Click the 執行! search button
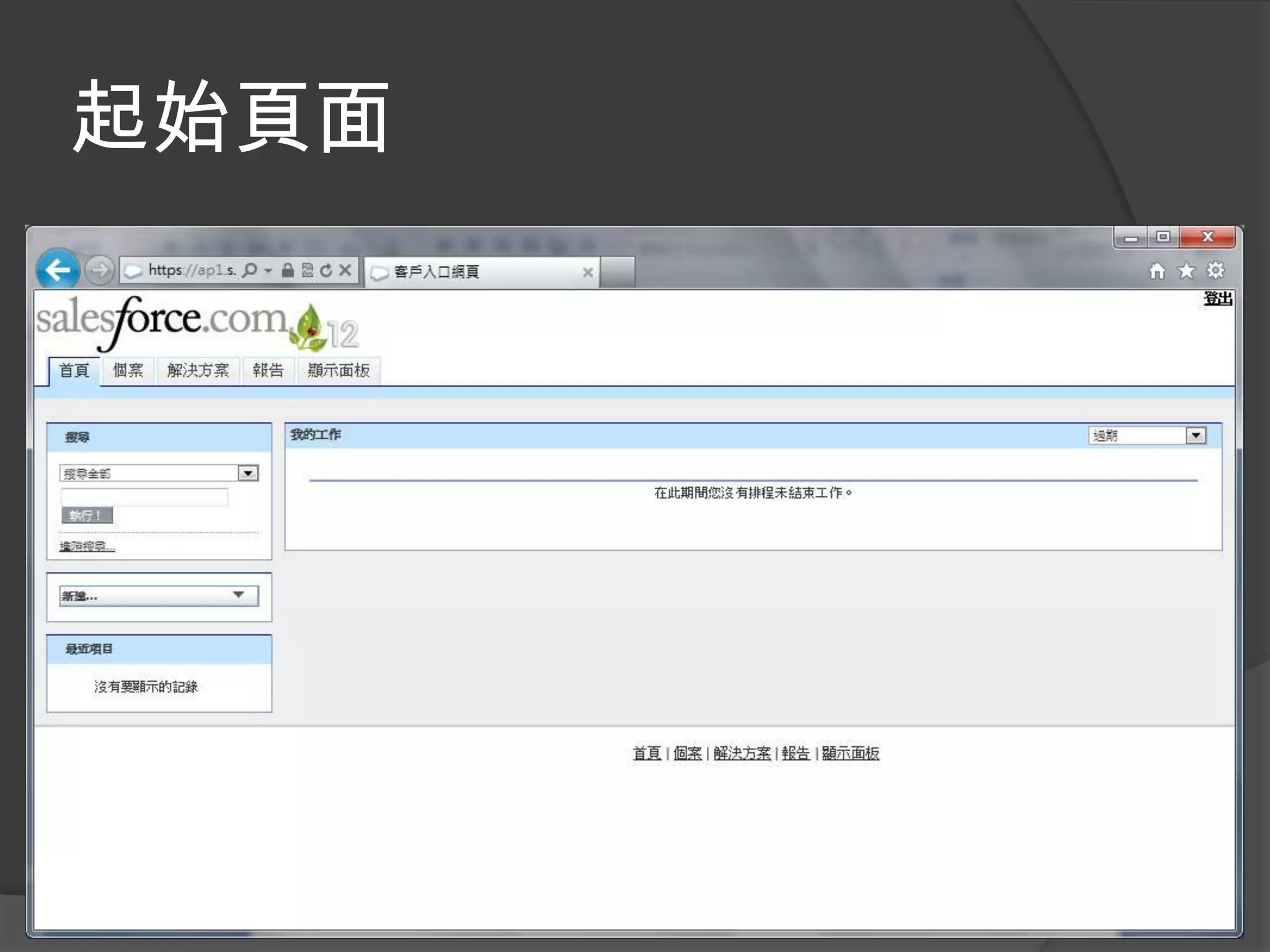The image size is (1270, 952). 87,515
